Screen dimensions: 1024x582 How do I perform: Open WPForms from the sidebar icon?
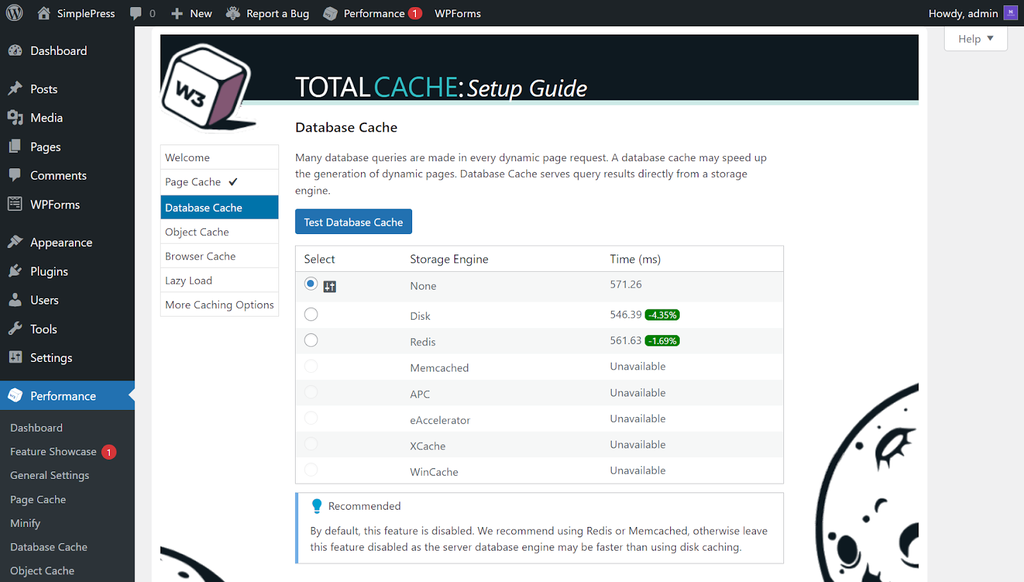12,204
